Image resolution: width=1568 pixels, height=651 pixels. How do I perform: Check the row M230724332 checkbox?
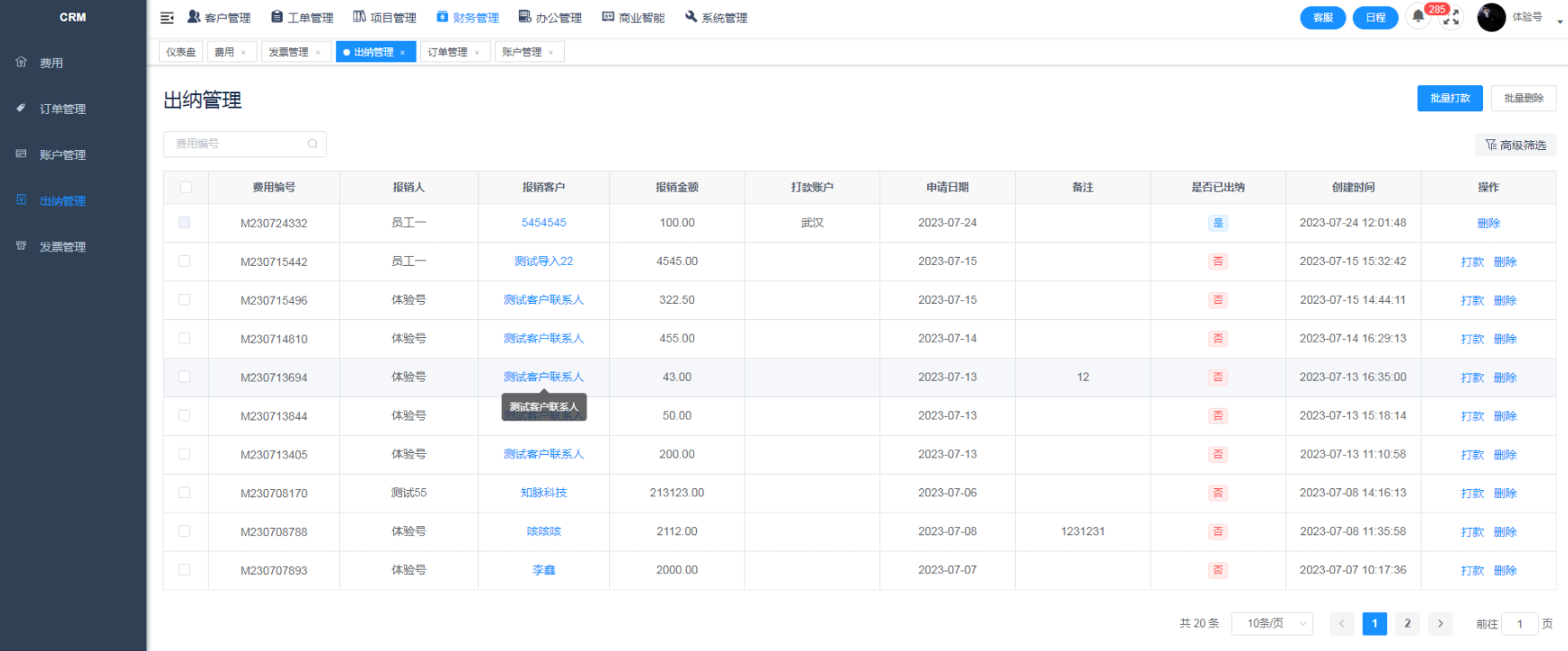184,222
